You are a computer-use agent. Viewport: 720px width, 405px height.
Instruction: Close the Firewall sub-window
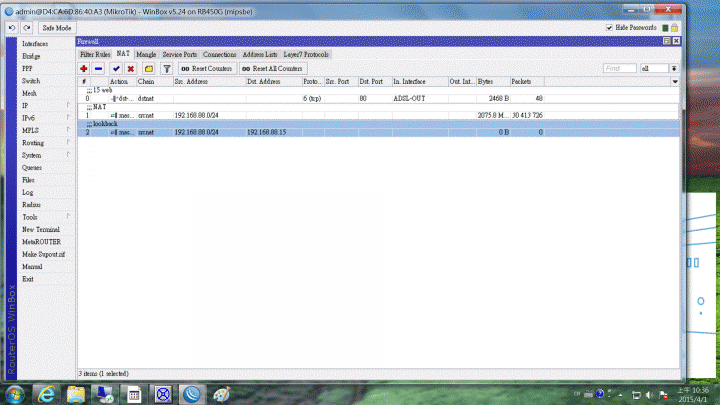[x=676, y=41]
